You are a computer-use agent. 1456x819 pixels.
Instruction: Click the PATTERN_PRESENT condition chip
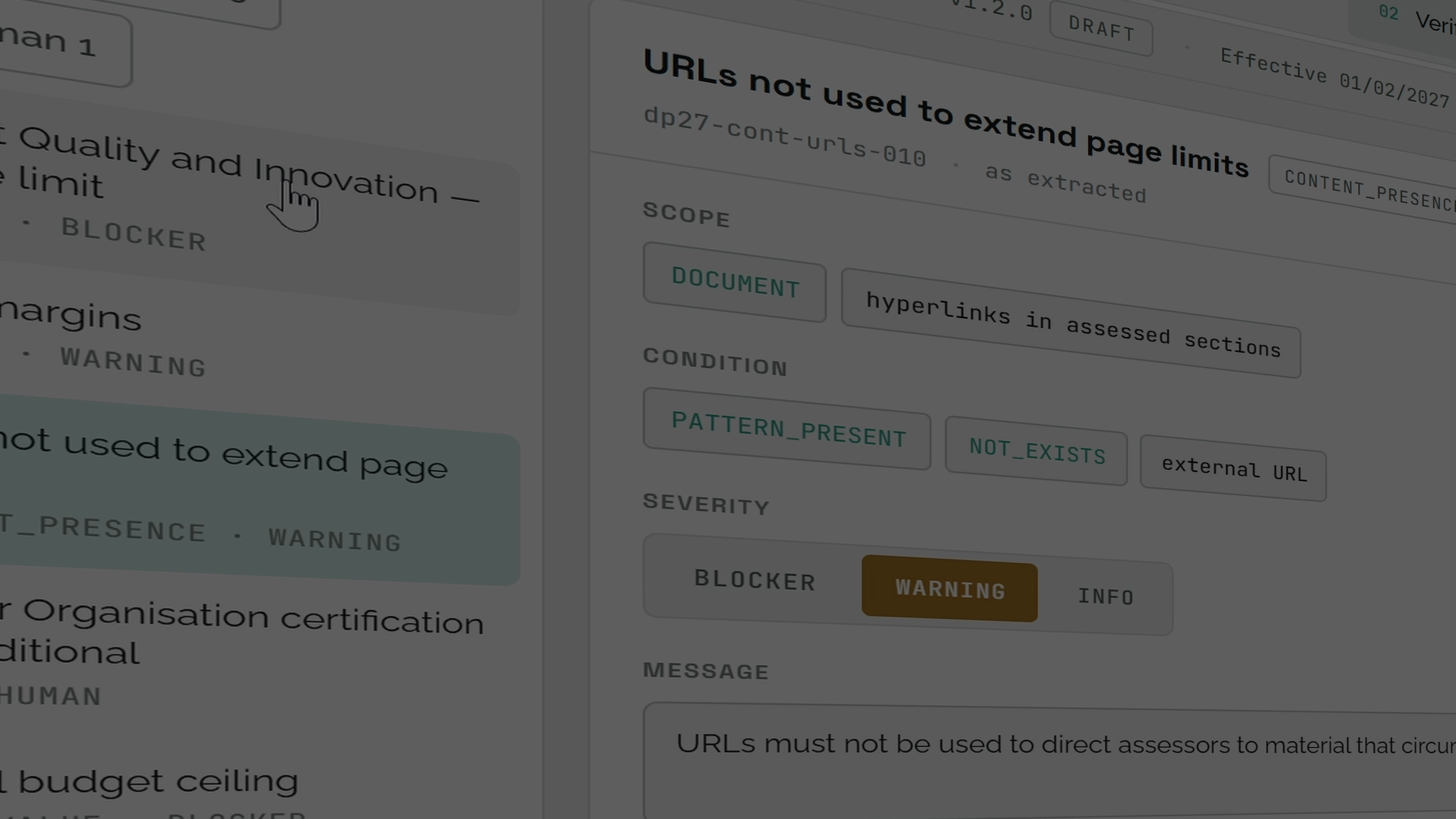pos(787,429)
